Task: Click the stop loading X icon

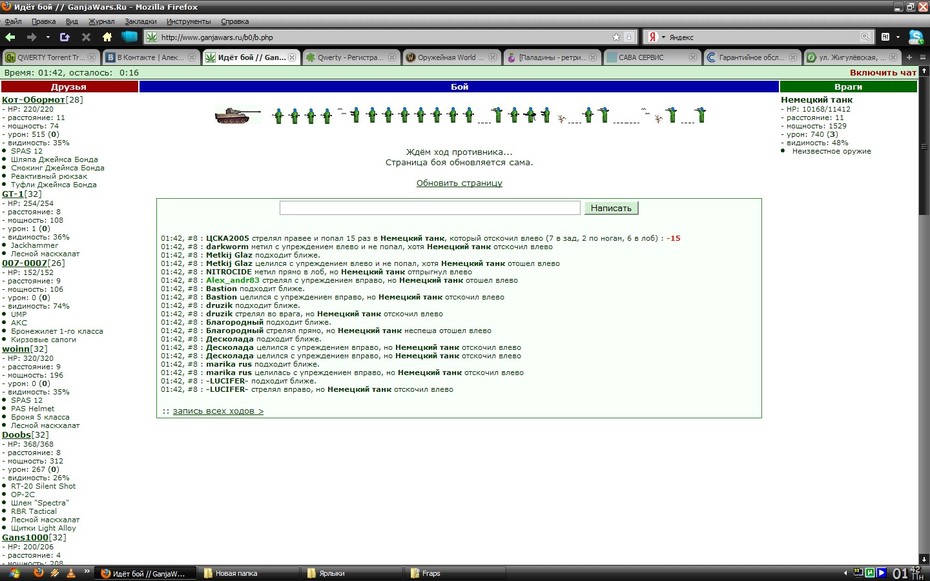Action: (86, 37)
